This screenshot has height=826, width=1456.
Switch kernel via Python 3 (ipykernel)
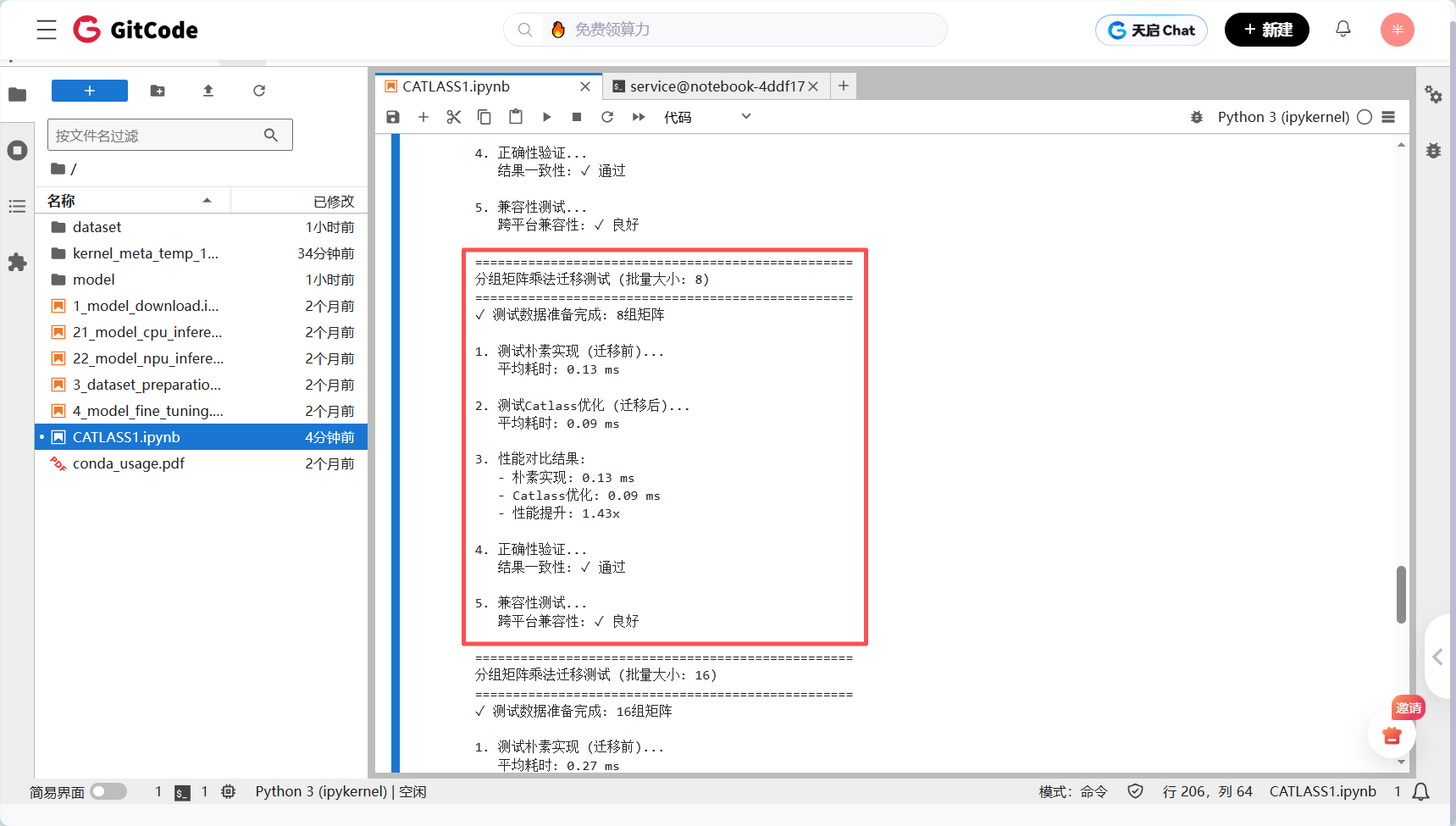coord(1283,117)
